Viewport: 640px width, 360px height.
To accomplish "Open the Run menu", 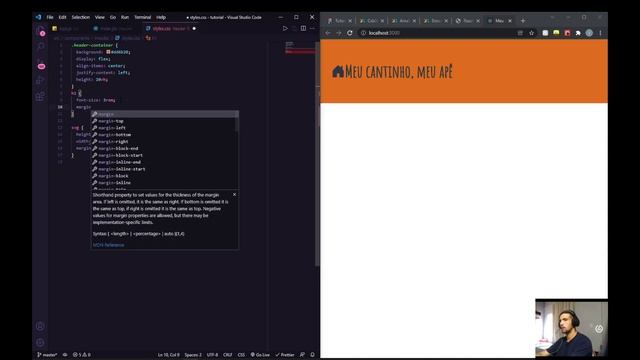I will [125, 17].
